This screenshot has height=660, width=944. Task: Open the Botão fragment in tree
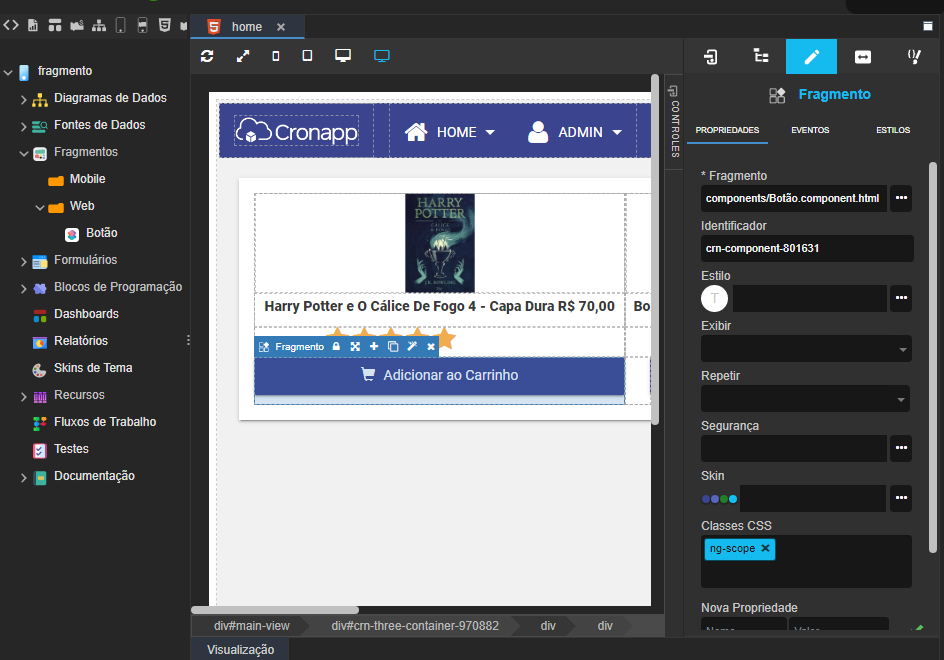click(101, 233)
